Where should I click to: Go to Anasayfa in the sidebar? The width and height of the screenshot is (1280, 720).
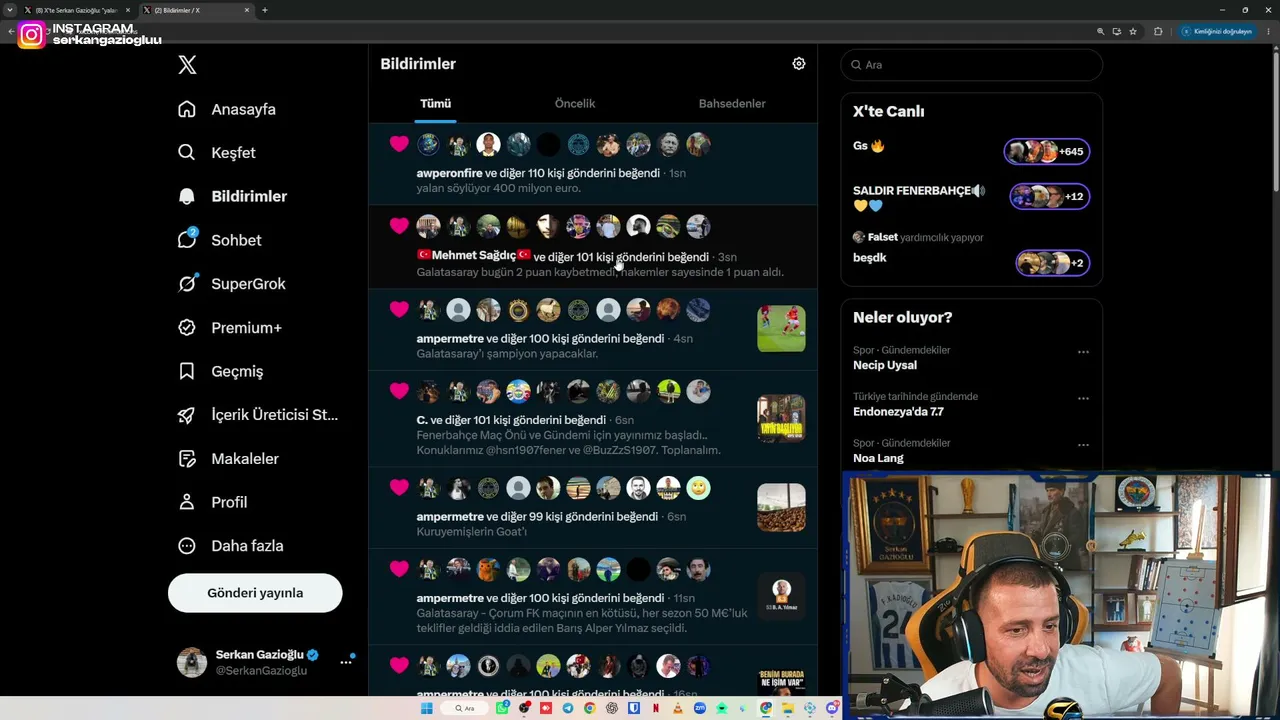(227, 109)
